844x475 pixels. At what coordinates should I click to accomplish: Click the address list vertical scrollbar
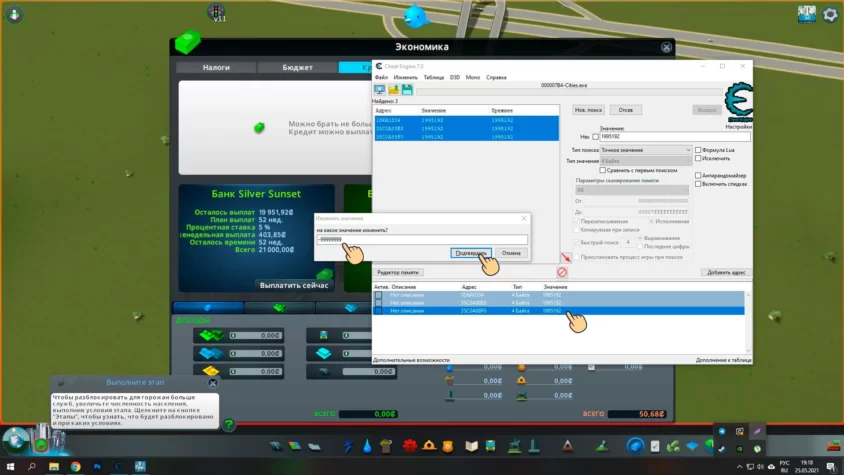click(748, 322)
